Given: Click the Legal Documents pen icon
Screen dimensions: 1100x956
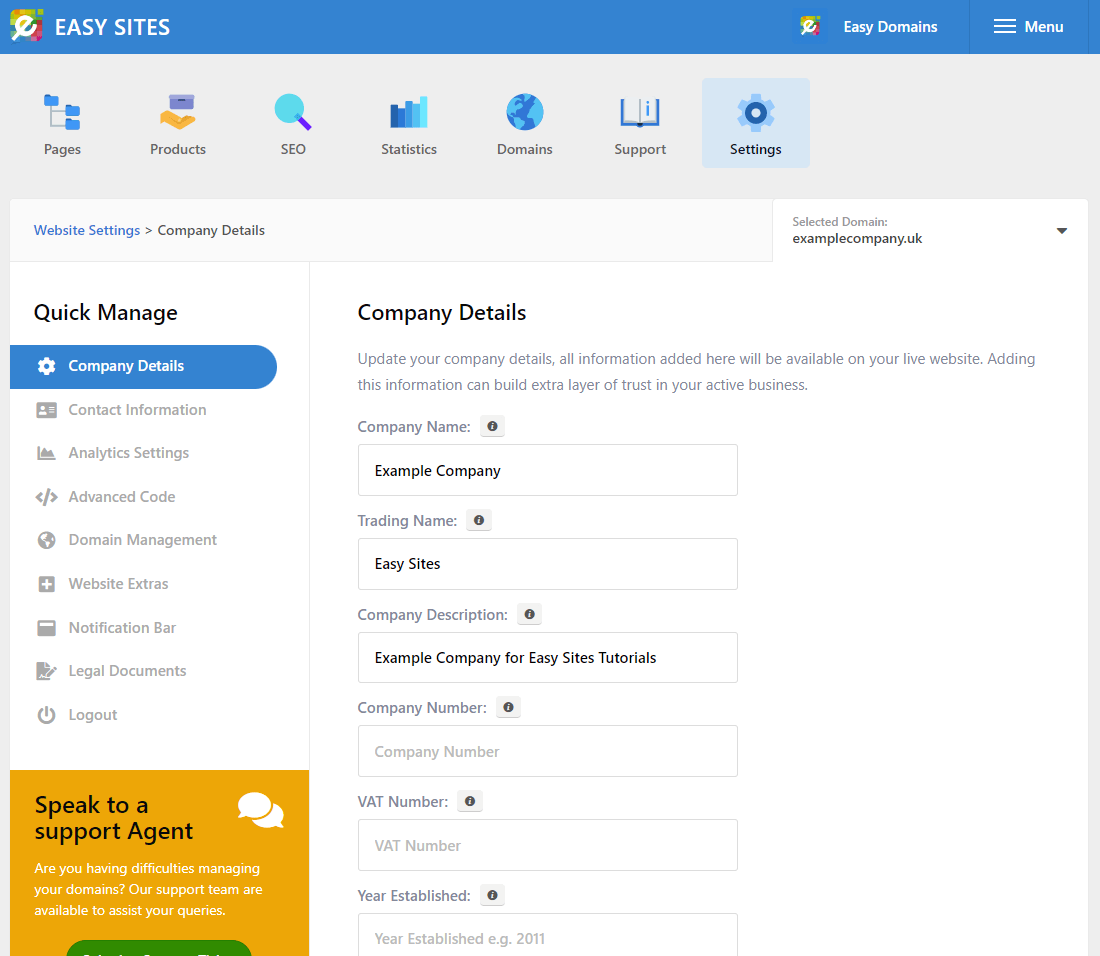Looking at the screenshot, I should (46, 671).
